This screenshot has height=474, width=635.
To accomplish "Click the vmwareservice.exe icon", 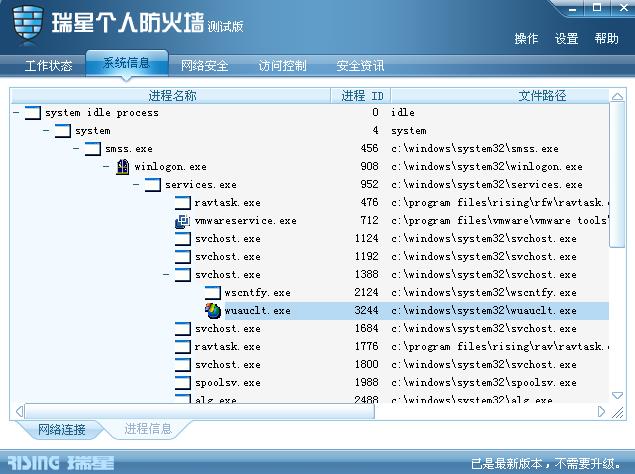I will 183,221.
